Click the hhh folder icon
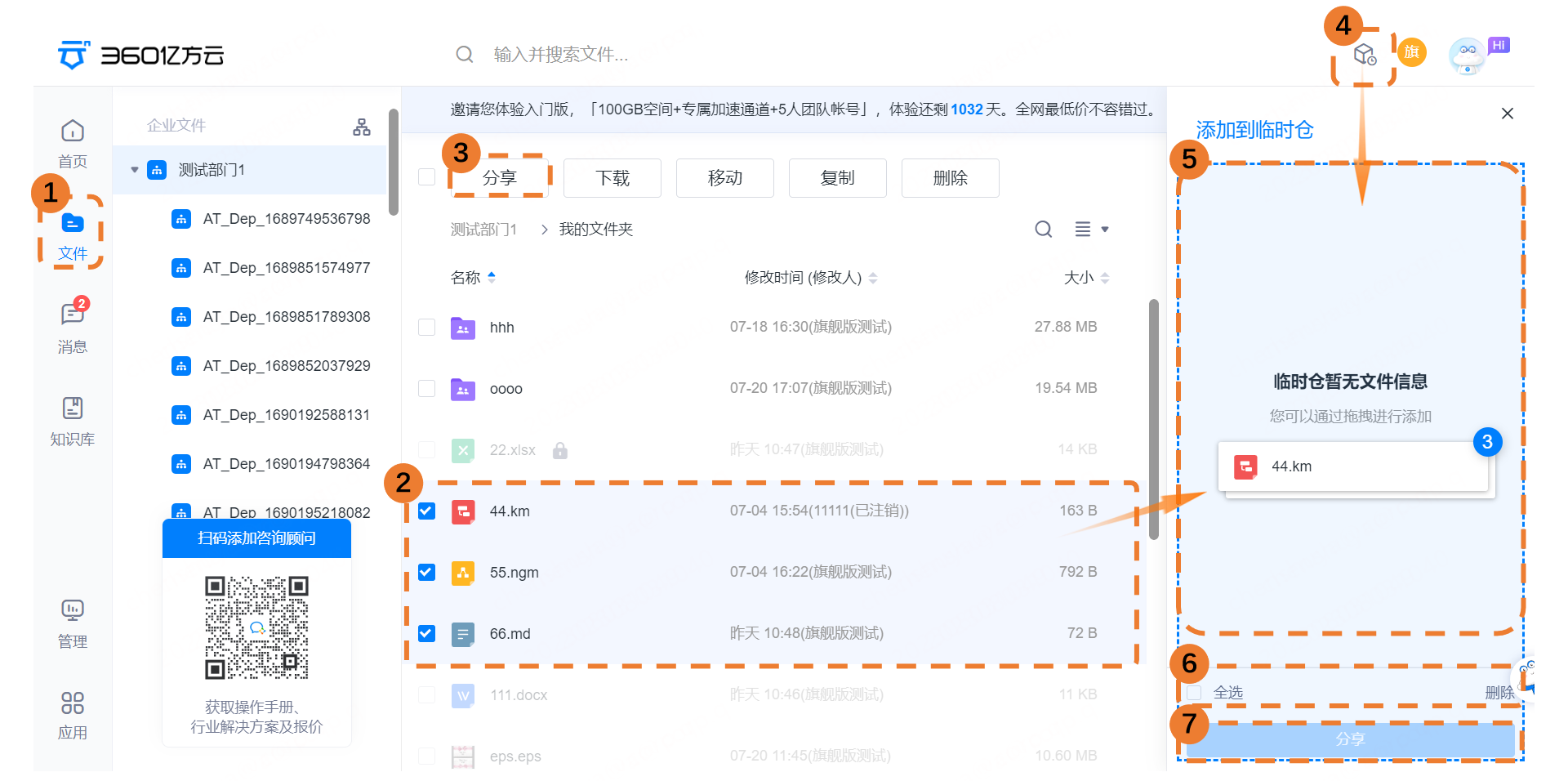Image resolution: width=1568 pixels, height=781 pixels. pyautogui.click(x=463, y=328)
